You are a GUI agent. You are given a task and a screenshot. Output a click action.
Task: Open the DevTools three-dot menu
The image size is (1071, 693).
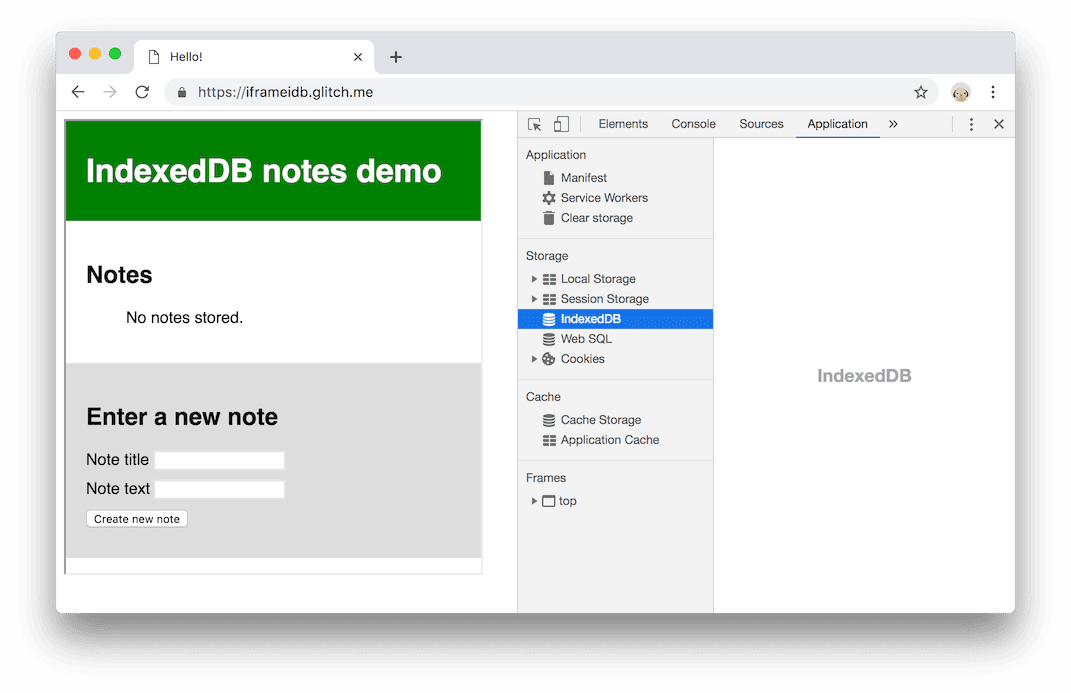click(971, 123)
